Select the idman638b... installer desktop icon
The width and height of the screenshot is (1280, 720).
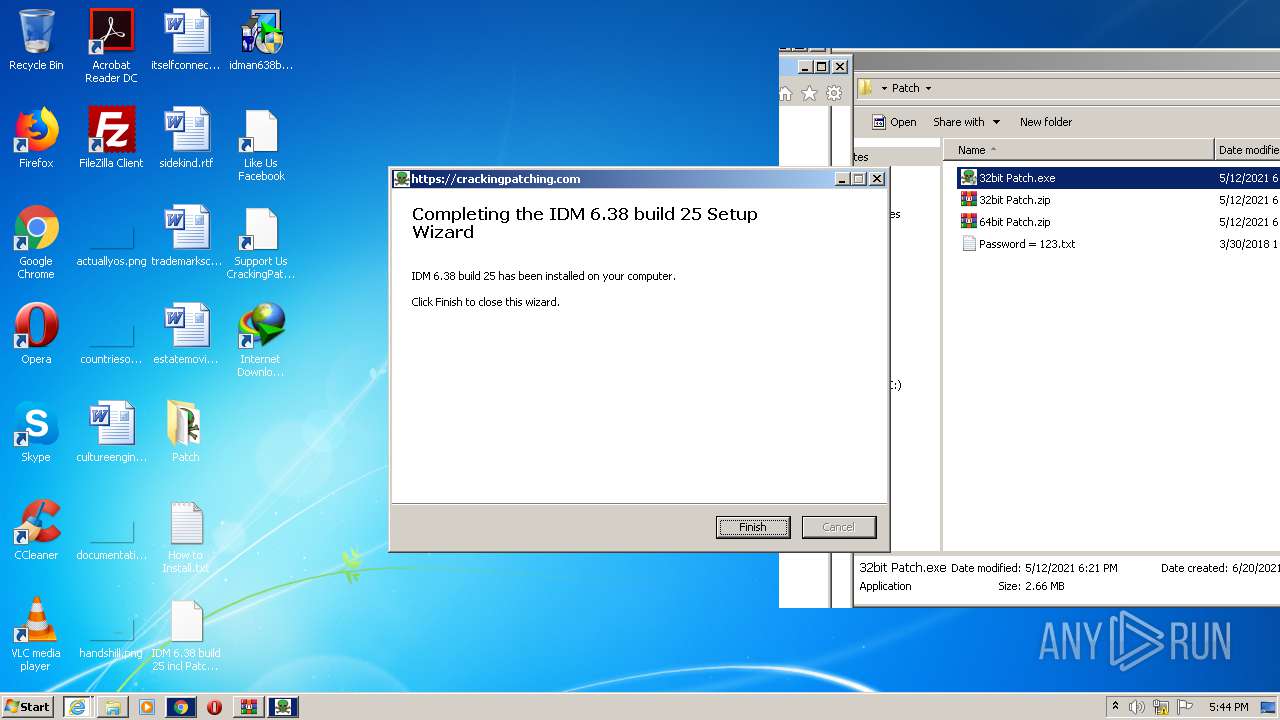[x=261, y=41]
